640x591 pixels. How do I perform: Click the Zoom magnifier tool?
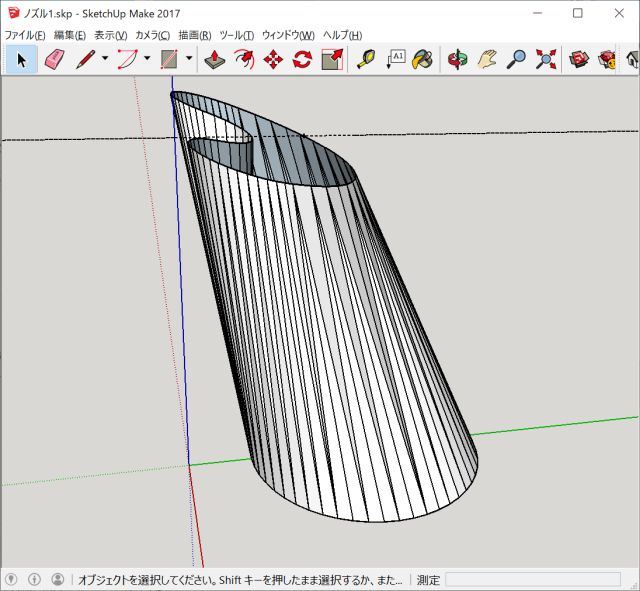click(x=516, y=59)
